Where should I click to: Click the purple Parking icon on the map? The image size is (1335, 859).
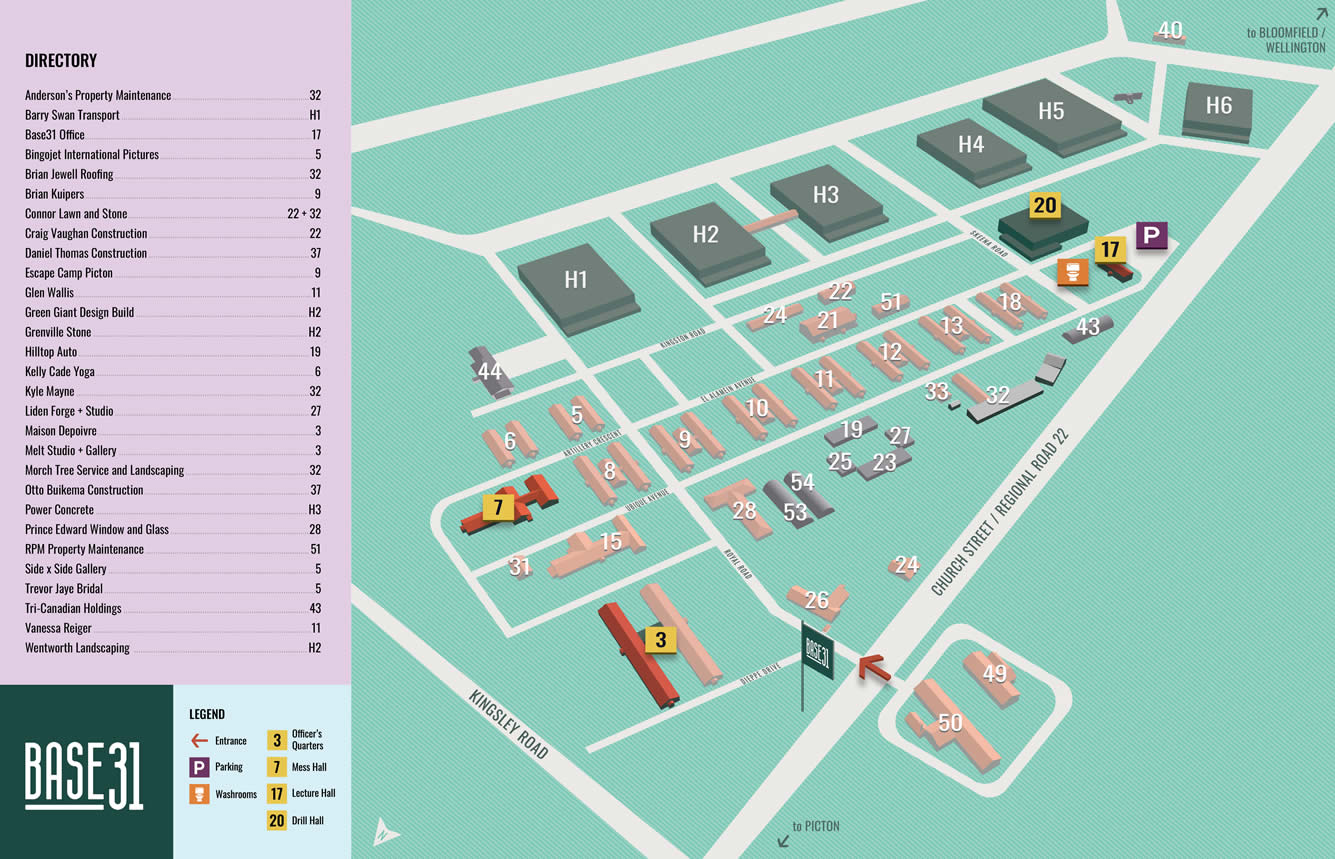[x=1151, y=236]
